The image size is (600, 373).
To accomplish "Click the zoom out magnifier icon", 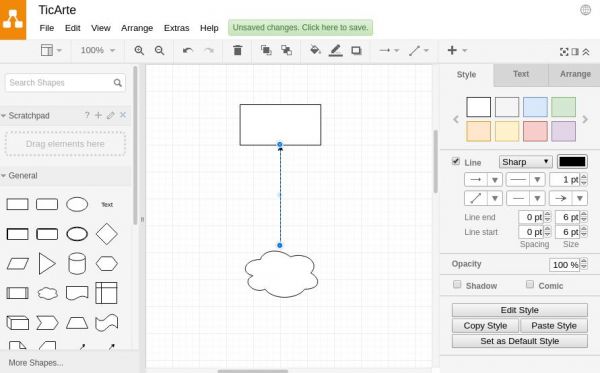I will (x=160, y=50).
